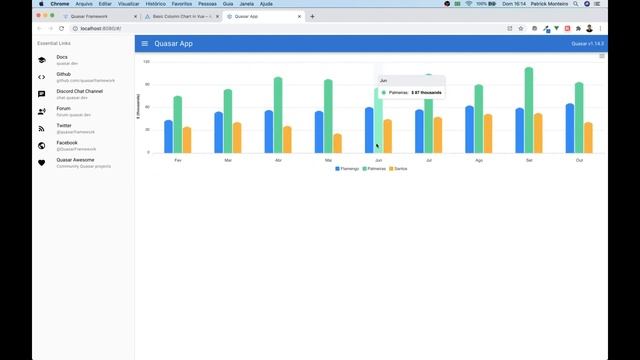640x360 pixels.
Task: Reload the page with the refresh button
Action: [62, 29]
